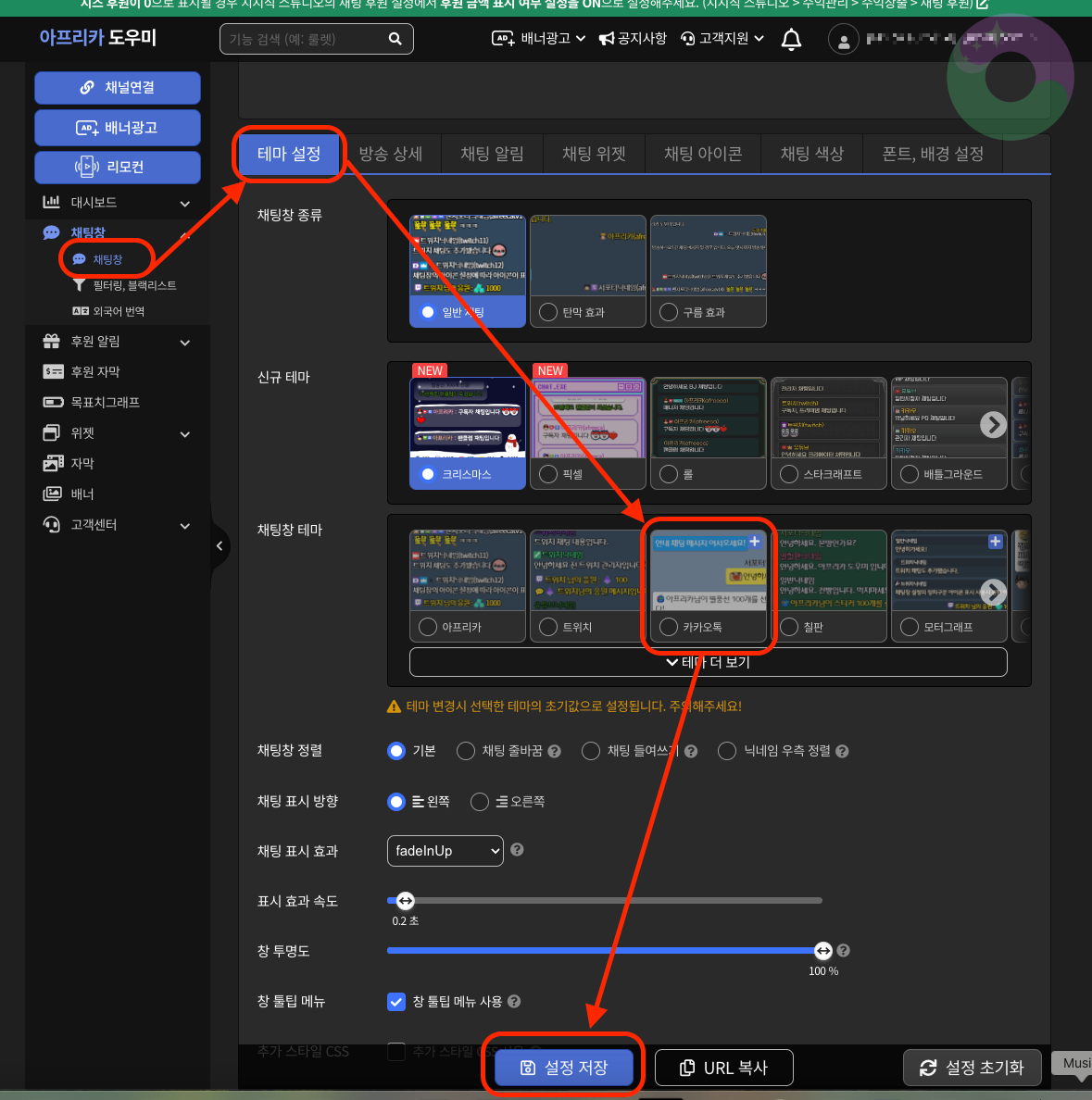This screenshot has height=1100, width=1092.
Task: Click the search magnifier icon
Action: click(395, 39)
